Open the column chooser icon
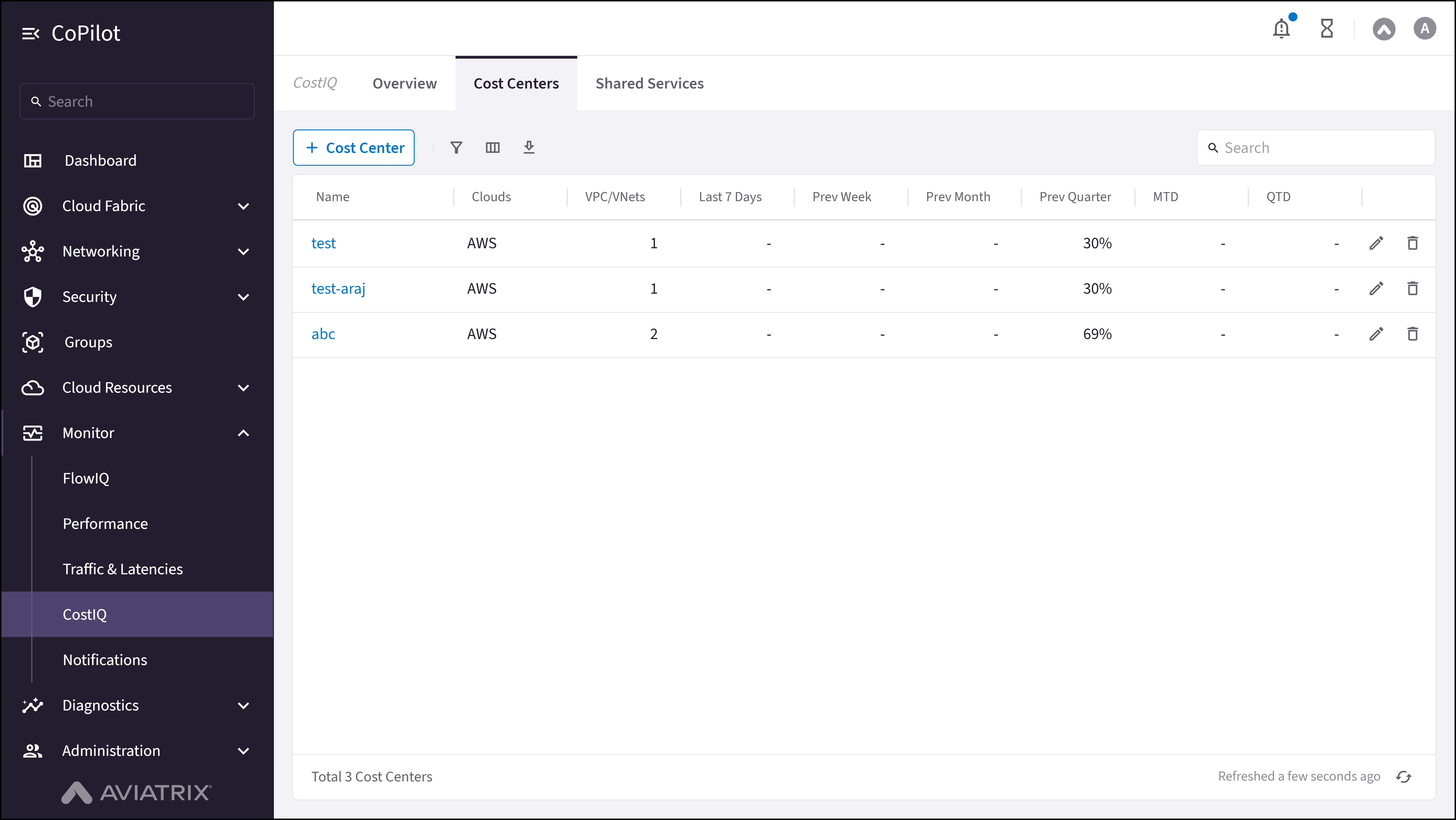This screenshot has width=1456, height=820. coord(492,148)
